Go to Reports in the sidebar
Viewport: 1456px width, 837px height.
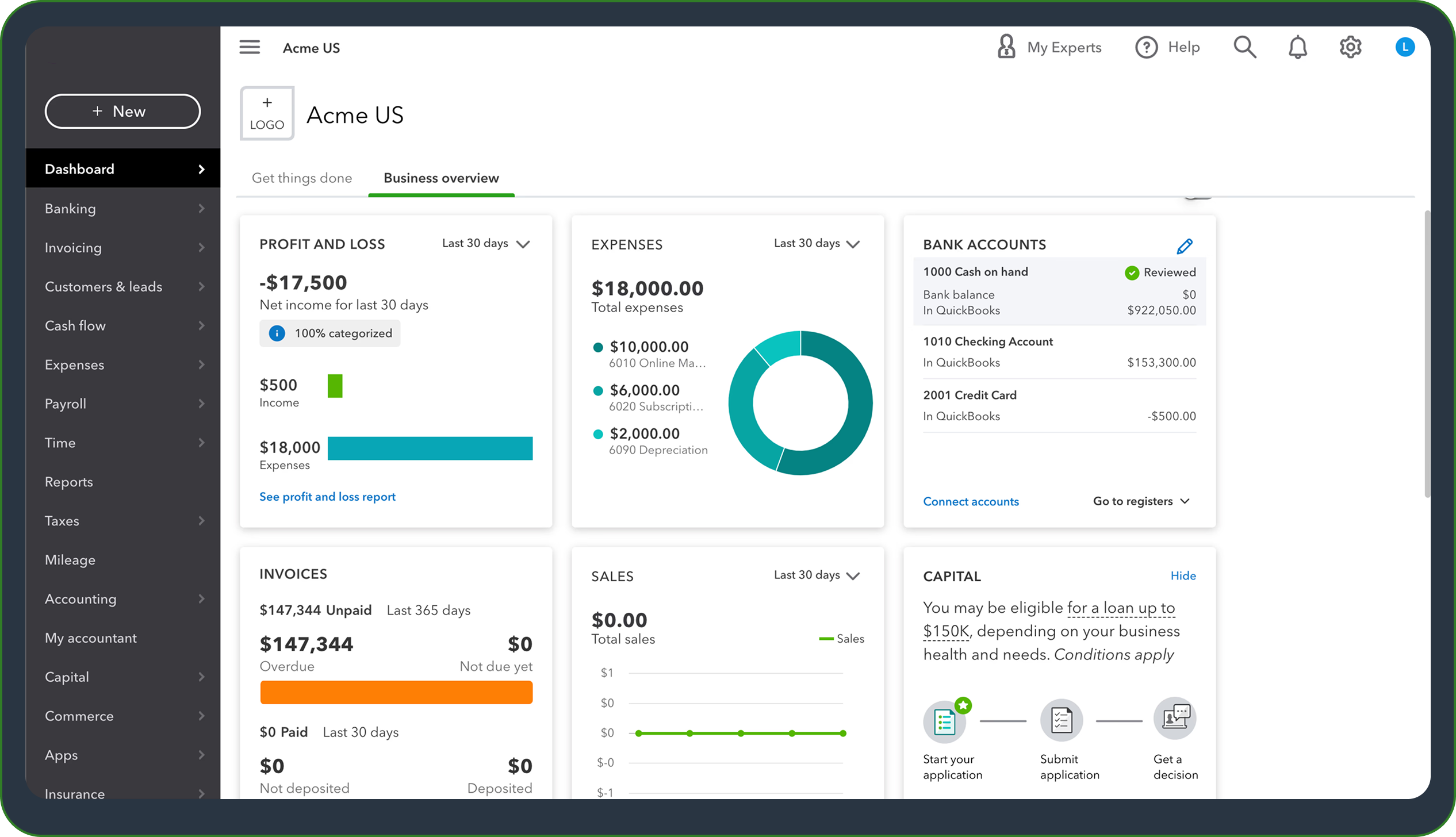[x=123, y=482]
